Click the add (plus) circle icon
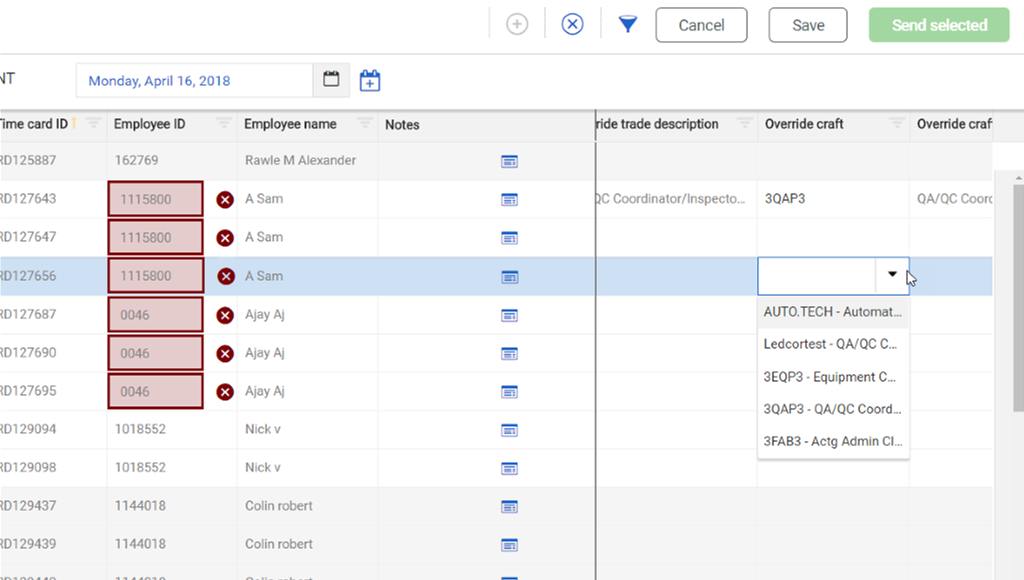 [x=517, y=25]
